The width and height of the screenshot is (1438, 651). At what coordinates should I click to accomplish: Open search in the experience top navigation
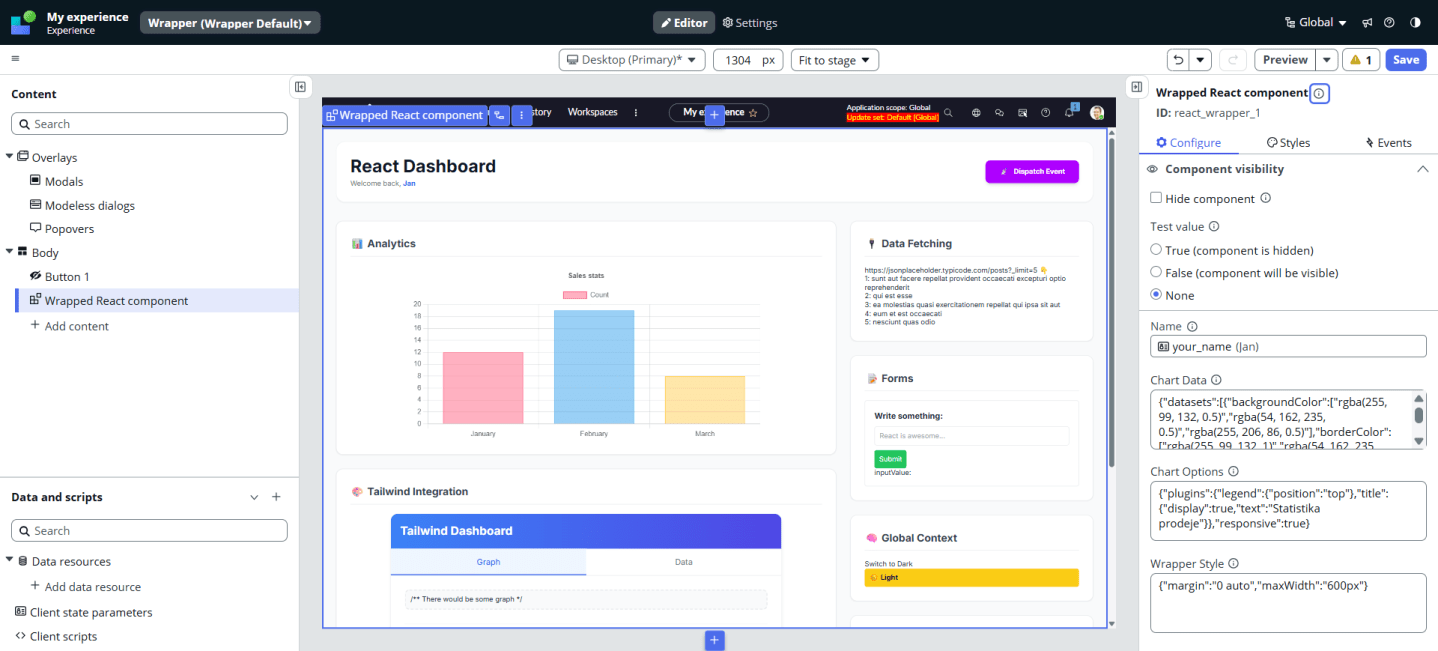point(948,112)
